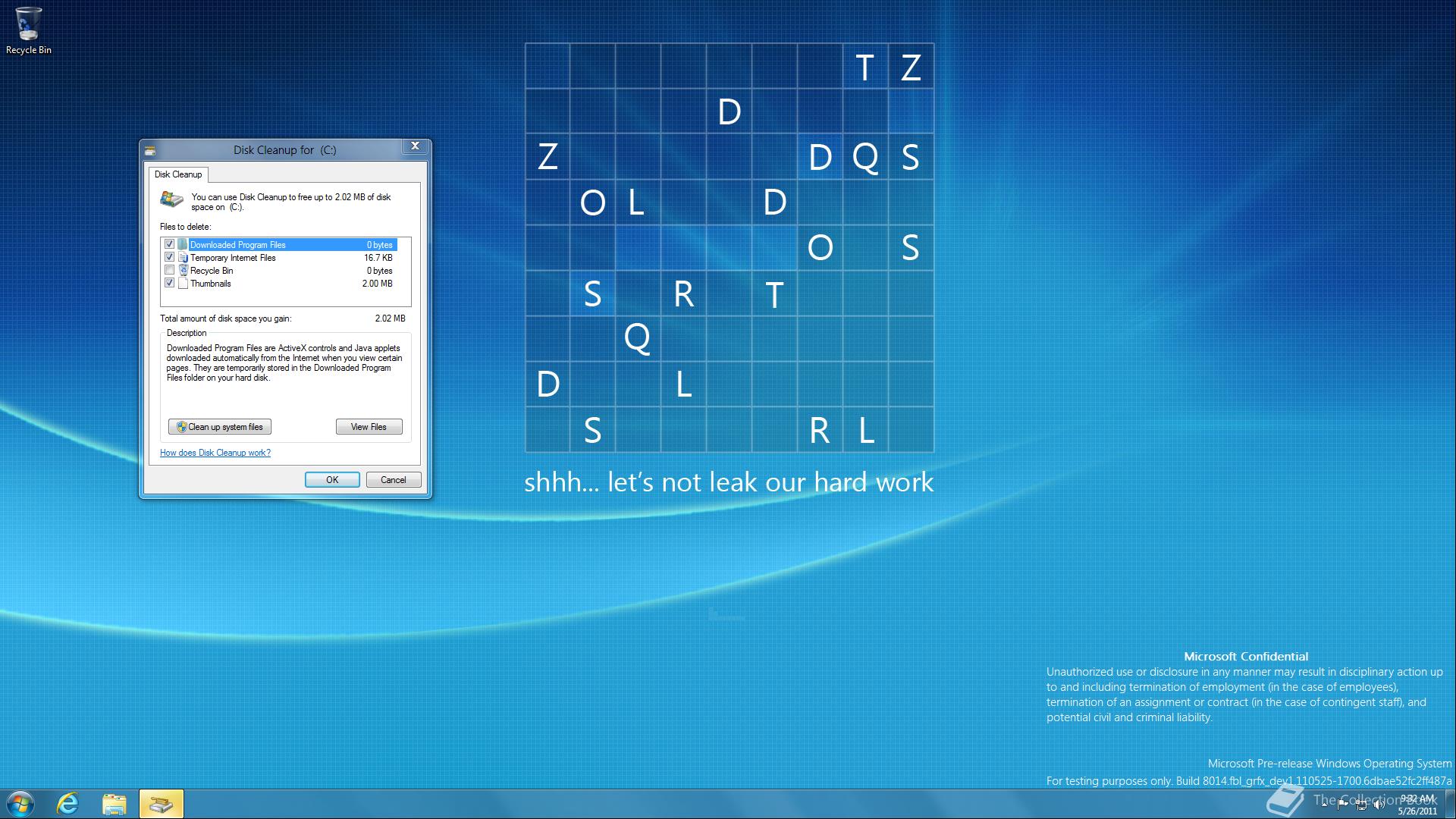Image resolution: width=1456 pixels, height=819 pixels.
Task: Select the Temporary Internet Files row text
Action: click(233, 258)
